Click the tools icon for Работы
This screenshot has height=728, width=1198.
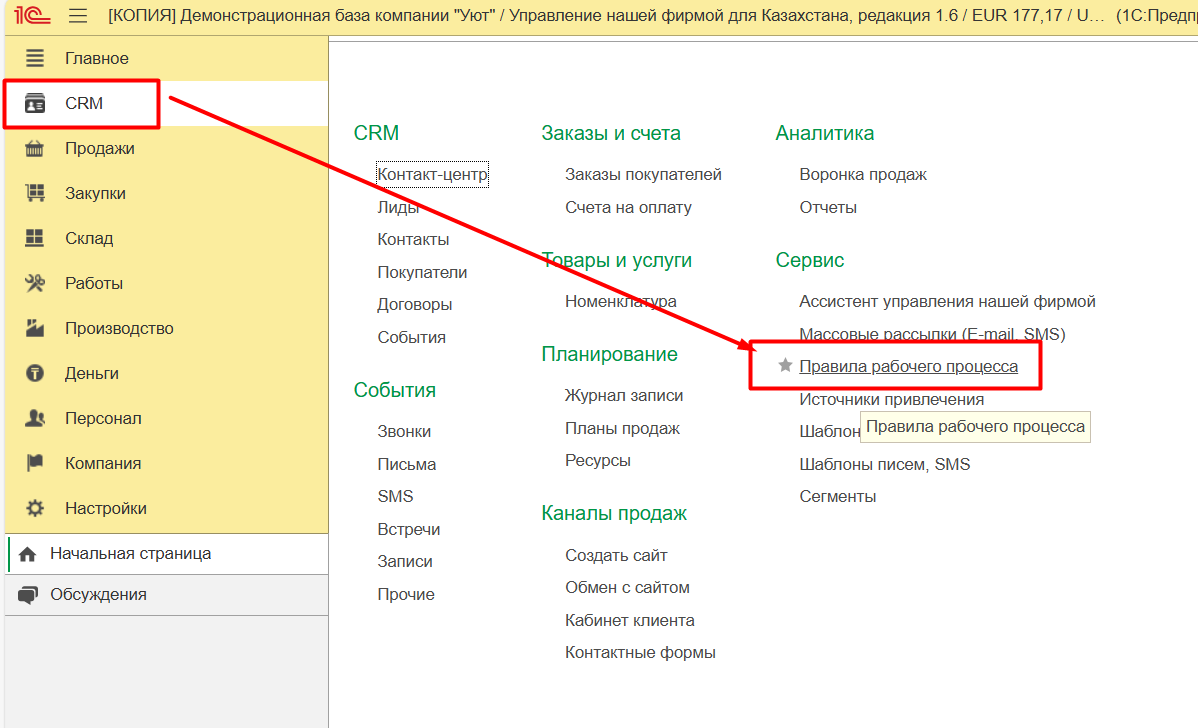click(x=35, y=284)
